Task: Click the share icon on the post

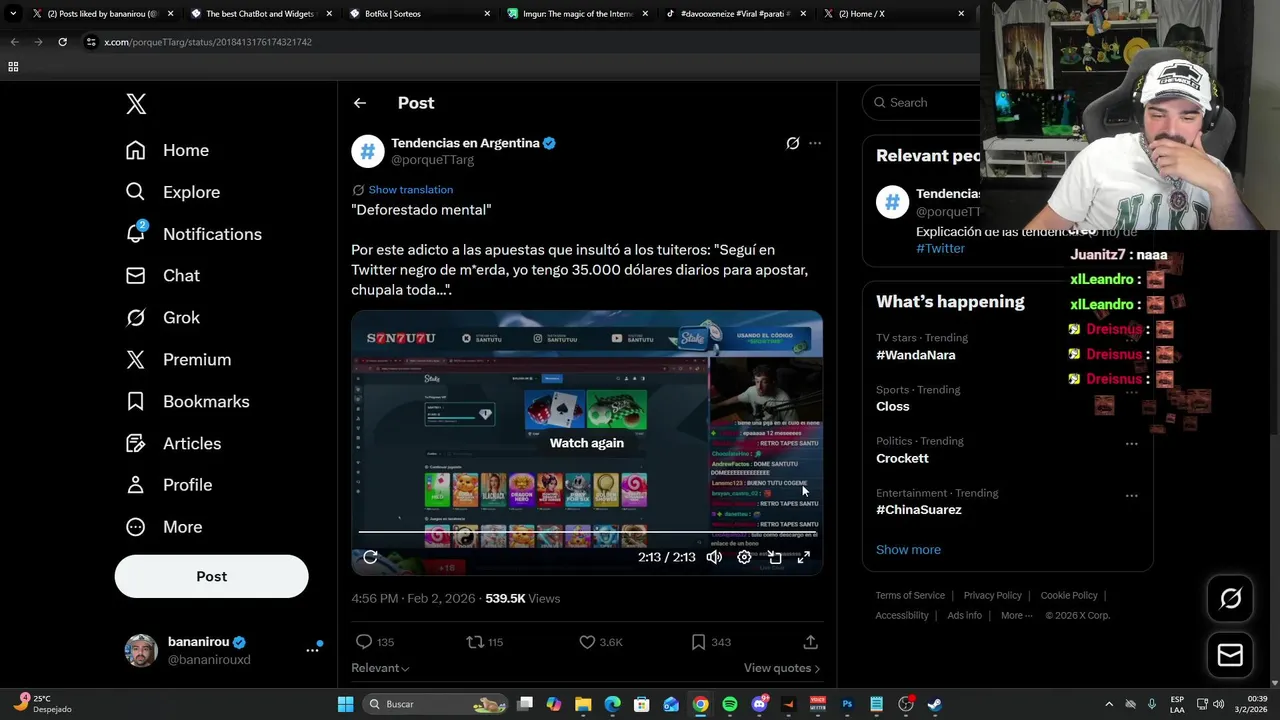Action: pyautogui.click(x=810, y=642)
